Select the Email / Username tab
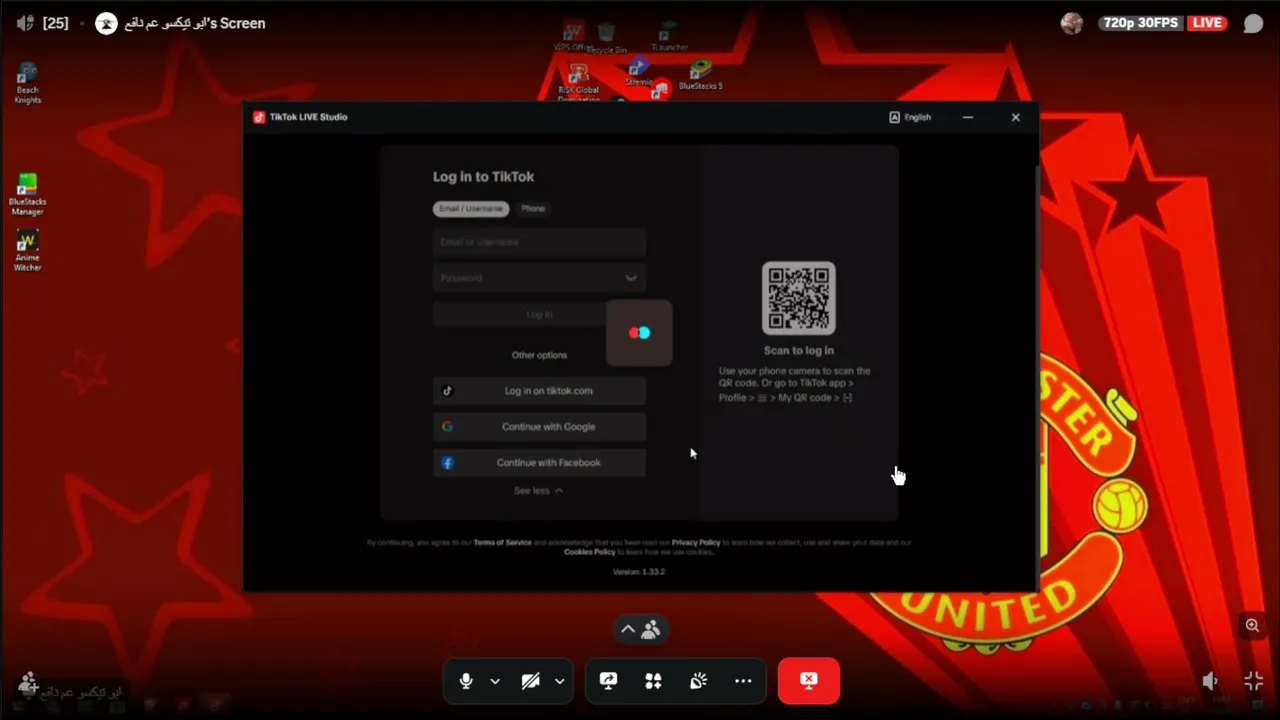The width and height of the screenshot is (1280, 720). [x=471, y=208]
